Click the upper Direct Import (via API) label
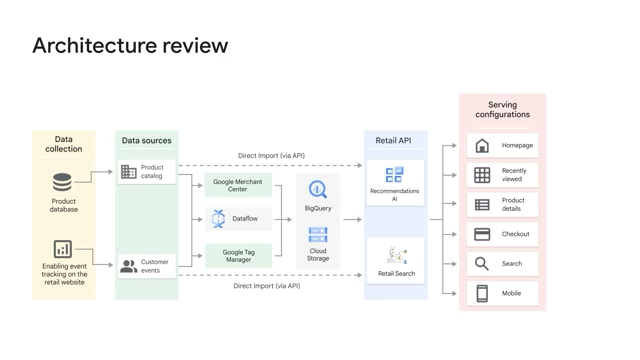Screen dimensions: 640x360 click(271, 156)
